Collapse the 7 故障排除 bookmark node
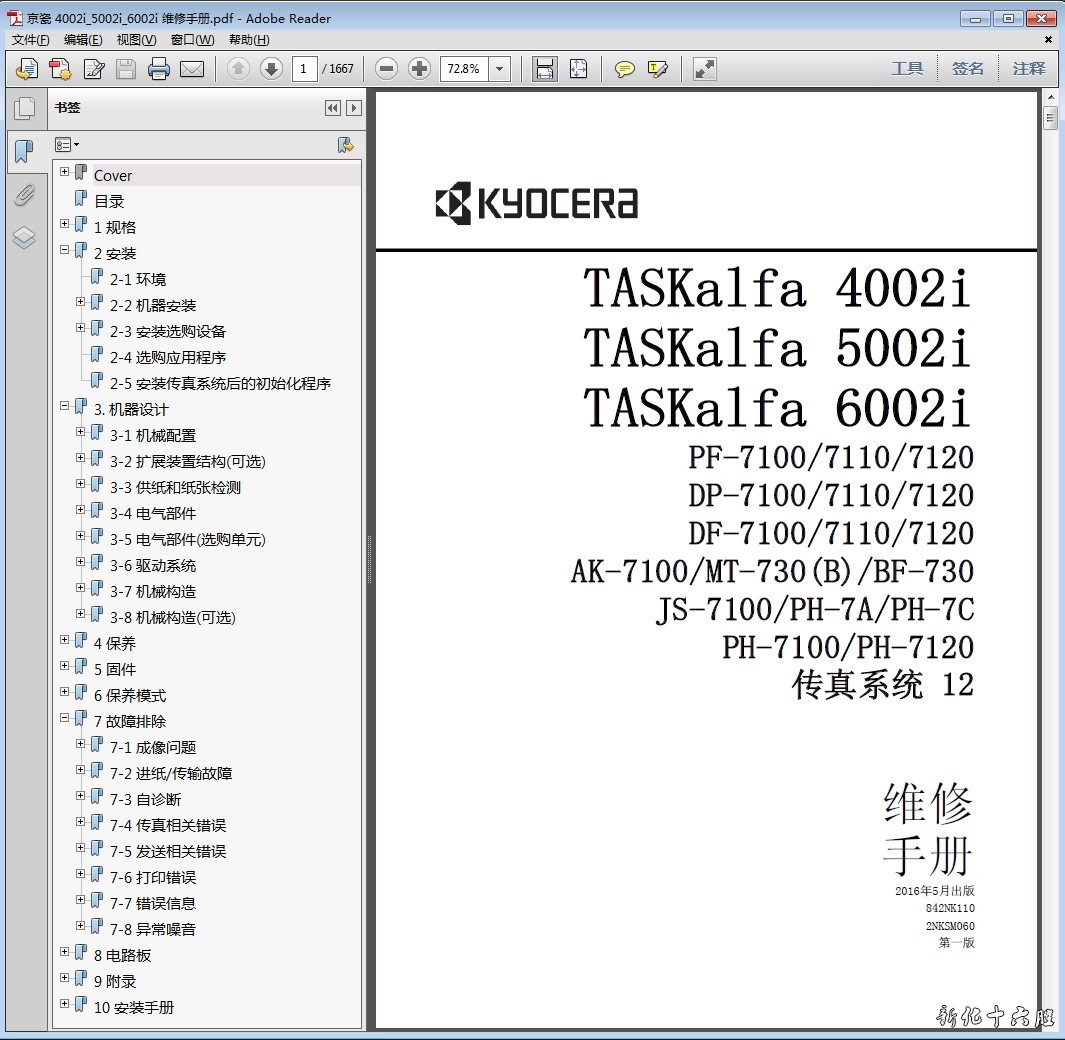This screenshot has height=1040, width=1065. (x=65, y=718)
